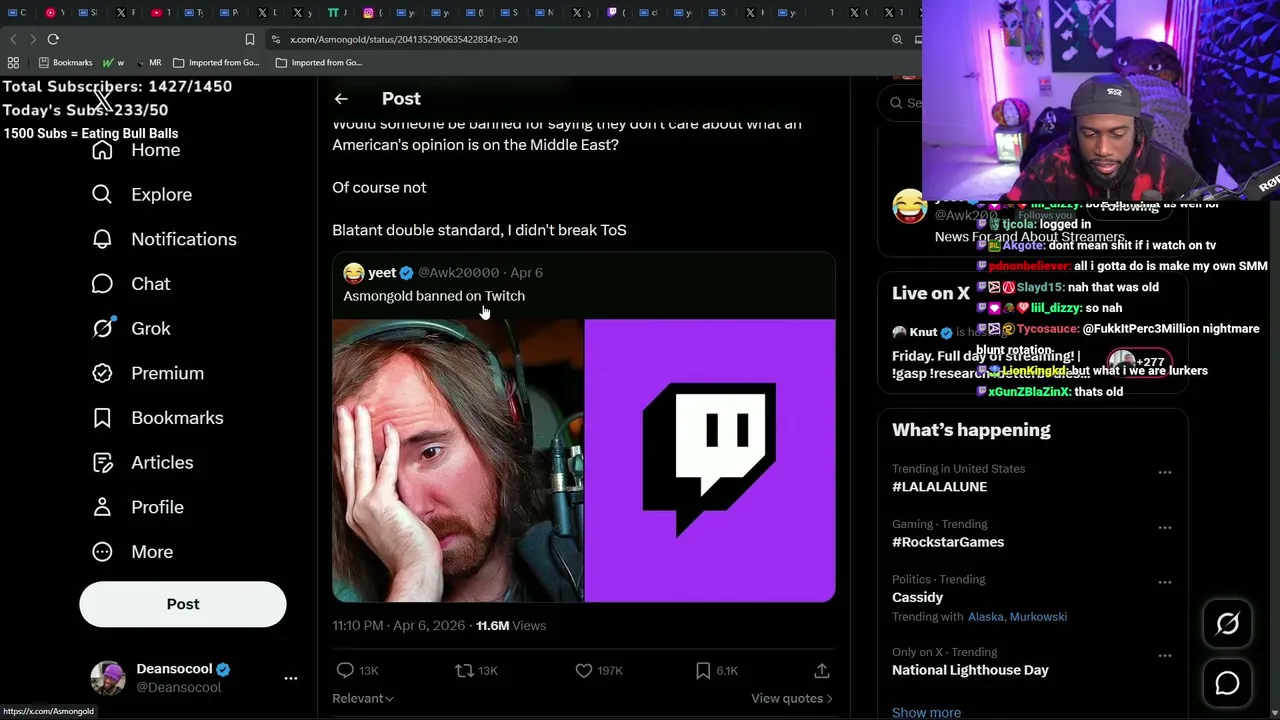The image size is (1280, 720).
Task: Click the browser bookmark-this-page icon
Action: click(x=250, y=39)
